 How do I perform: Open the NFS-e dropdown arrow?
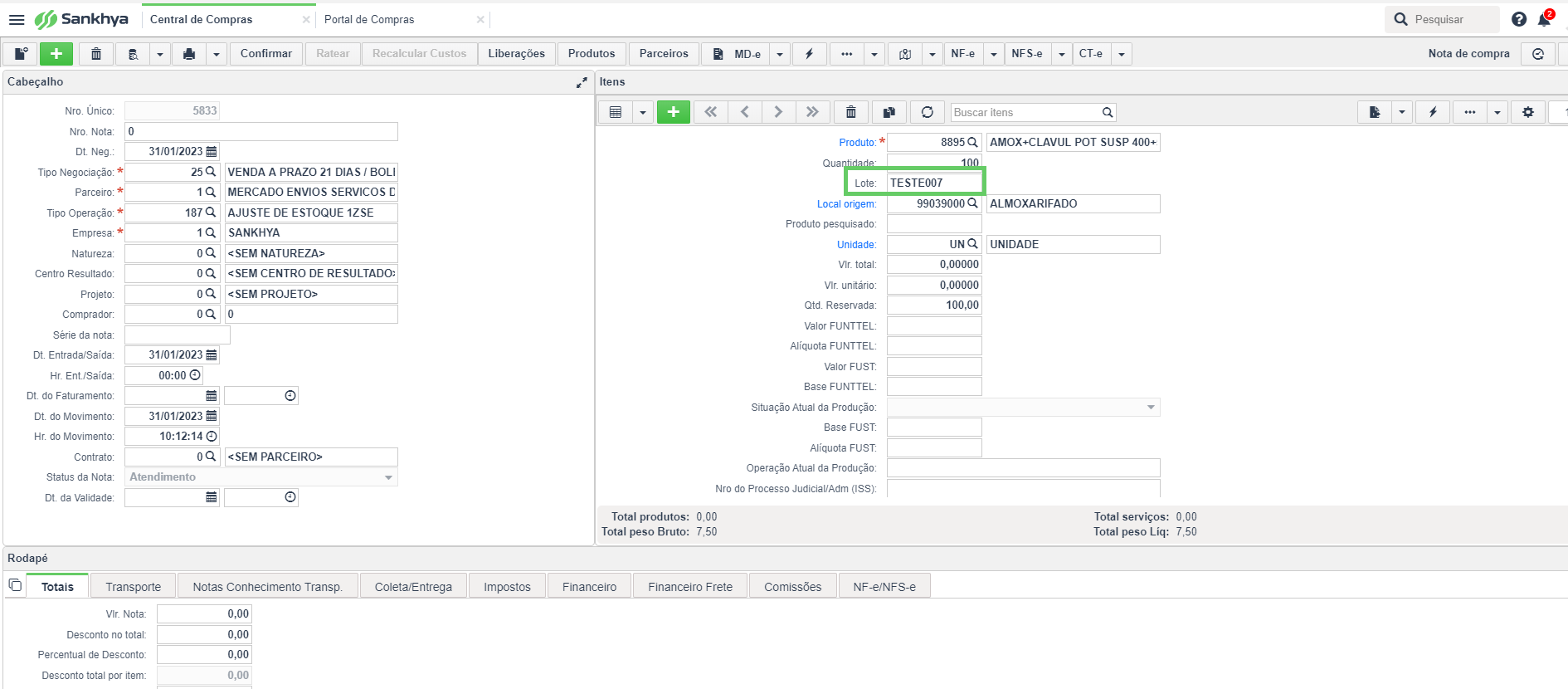tap(1061, 53)
